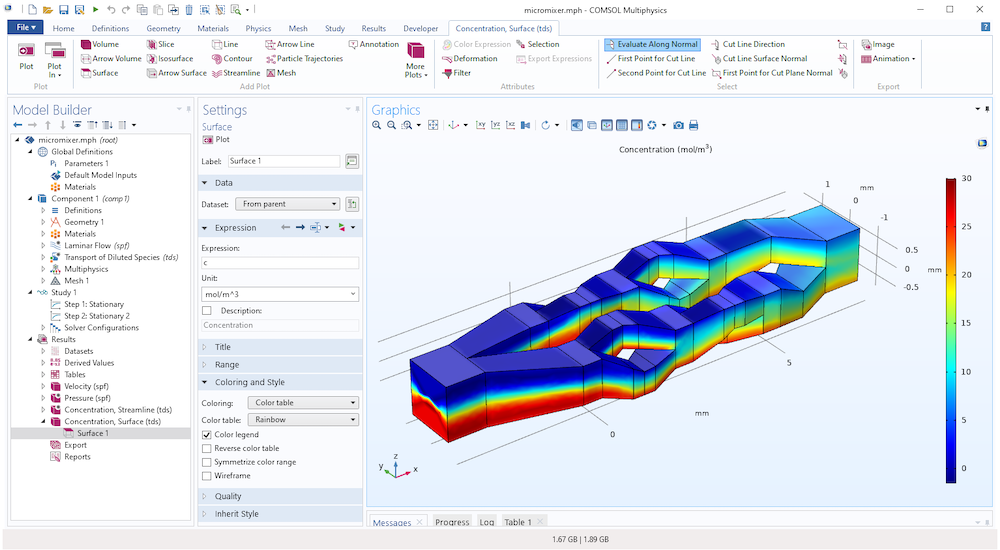Toggle the Color legend checkbox
1000x550 pixels.
207,435
